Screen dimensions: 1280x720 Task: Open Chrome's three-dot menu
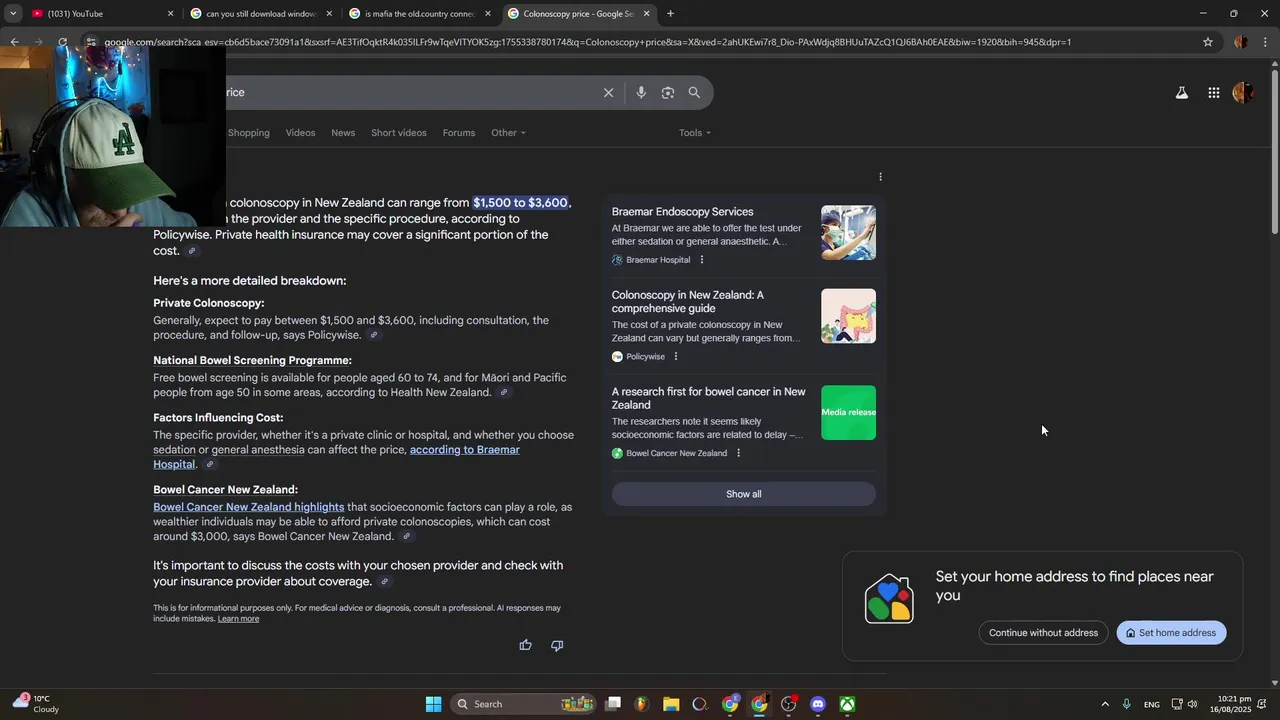1265,42
